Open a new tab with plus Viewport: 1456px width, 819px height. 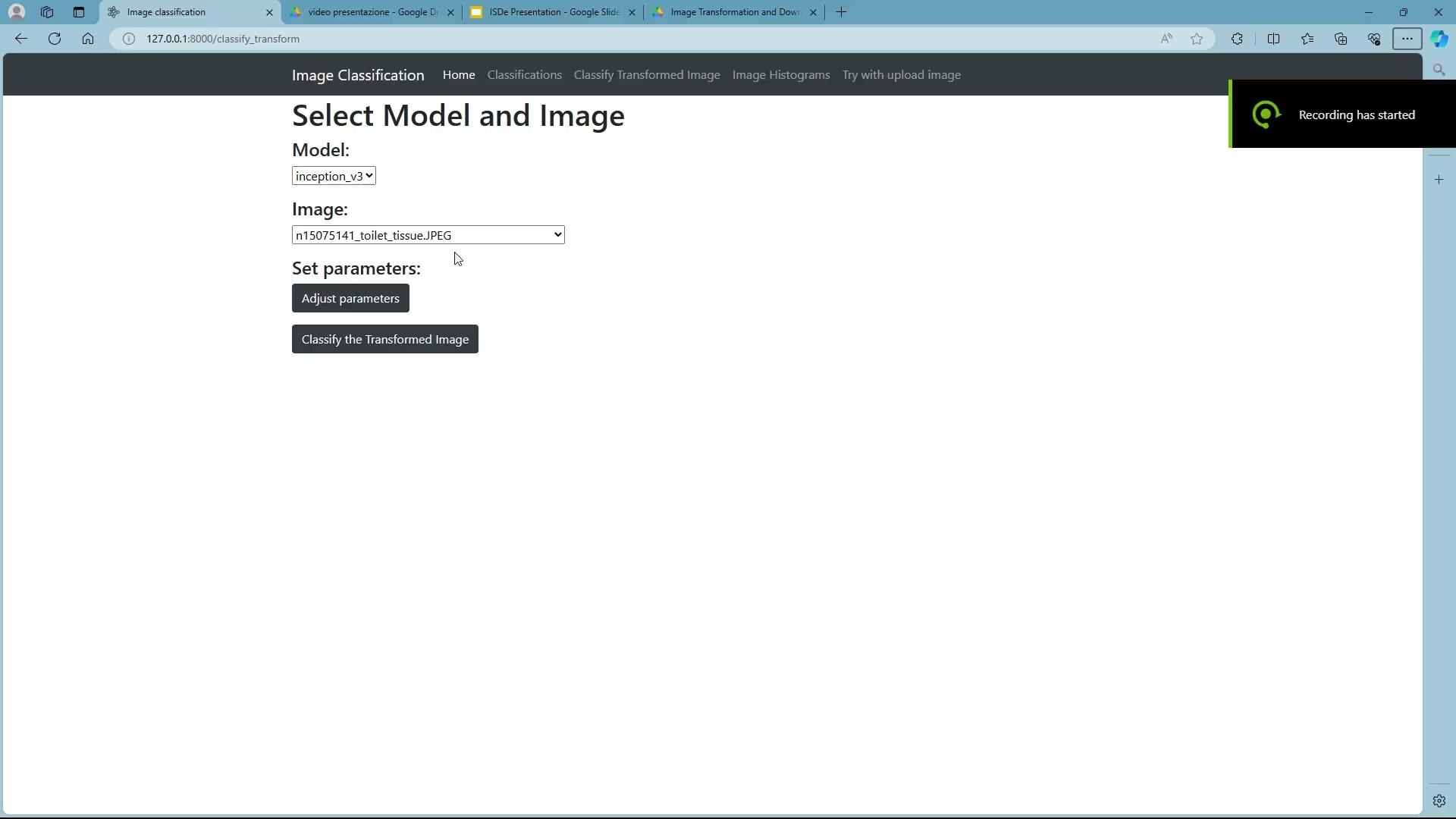point(841,12)
